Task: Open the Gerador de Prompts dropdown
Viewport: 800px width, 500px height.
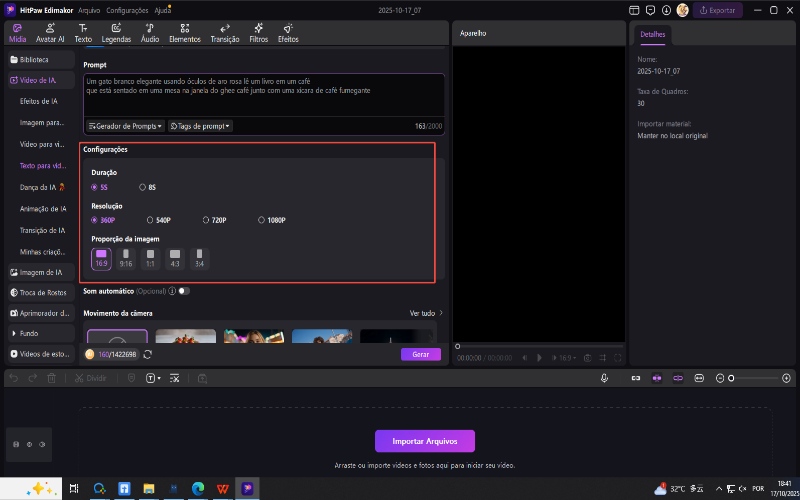Action: (125, 126)
